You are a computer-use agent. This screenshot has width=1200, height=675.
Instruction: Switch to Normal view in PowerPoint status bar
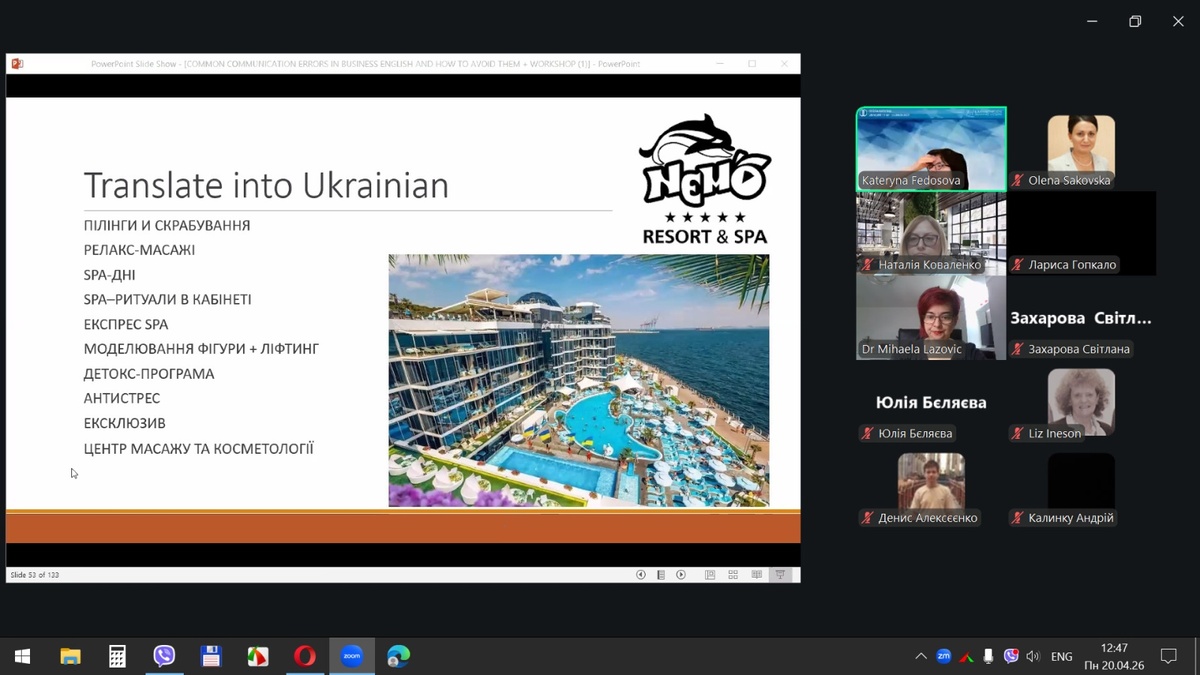tap(710, 575)
